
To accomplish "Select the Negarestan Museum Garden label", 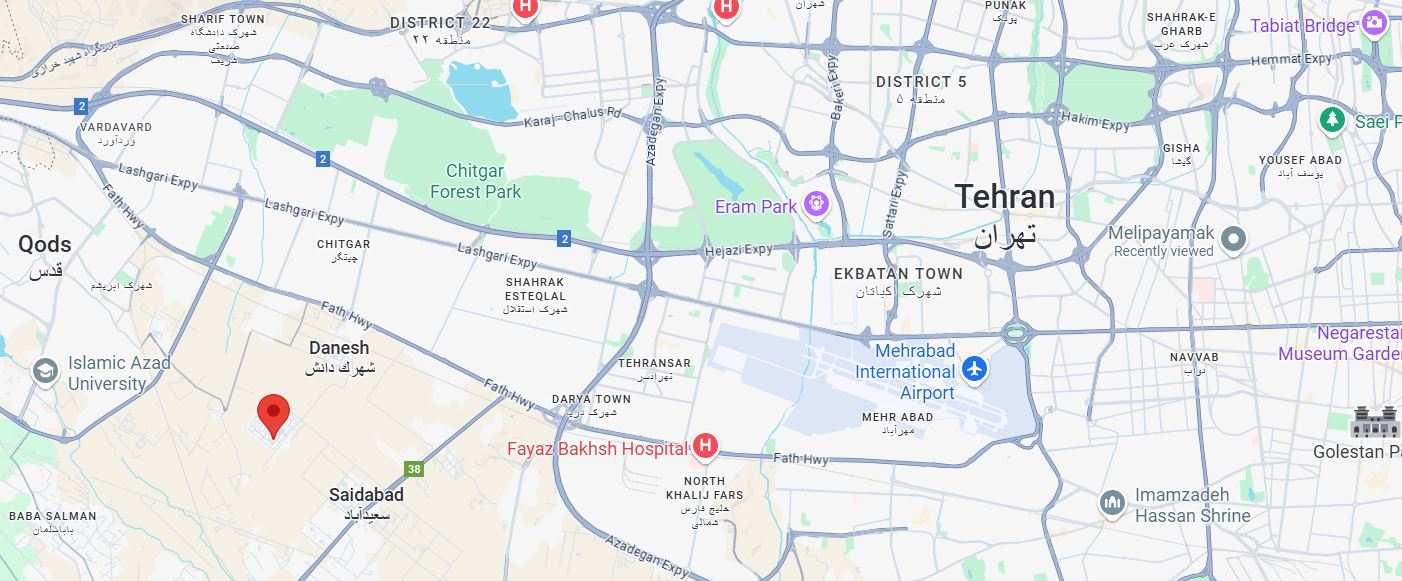I will point(1340,343).
